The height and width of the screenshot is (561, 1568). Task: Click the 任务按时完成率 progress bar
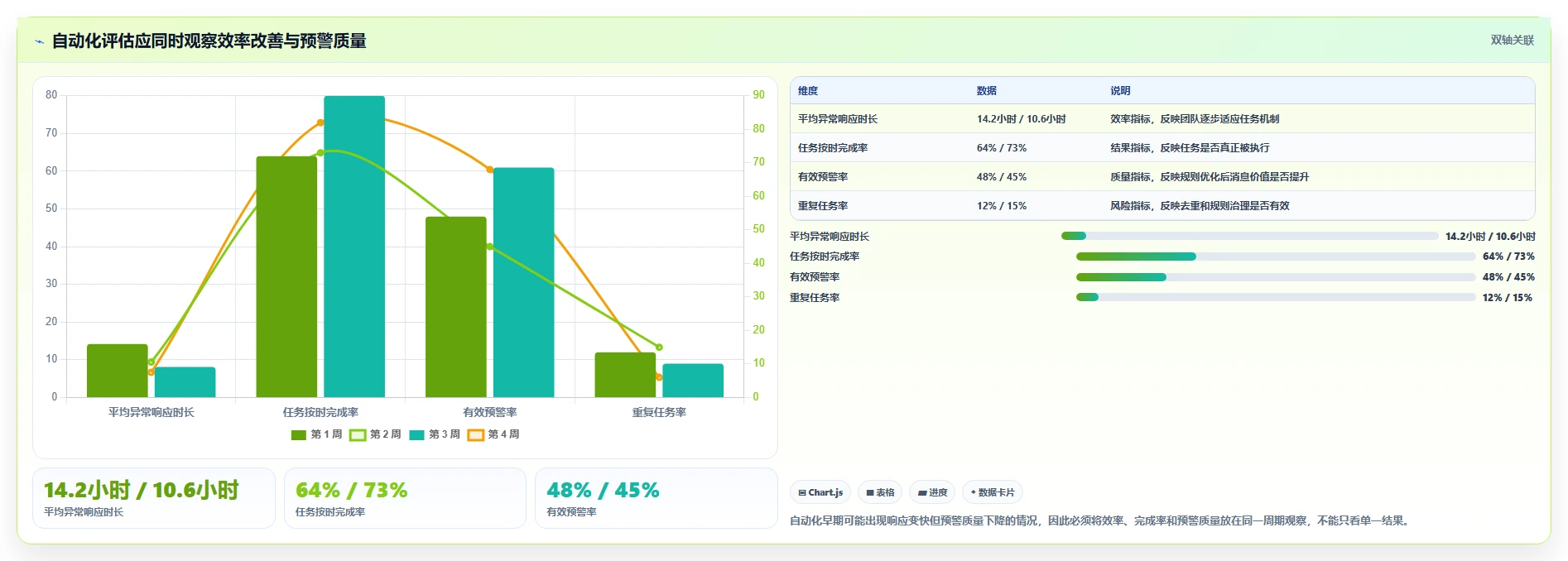pyautogui.click(x=1276, y=257)
